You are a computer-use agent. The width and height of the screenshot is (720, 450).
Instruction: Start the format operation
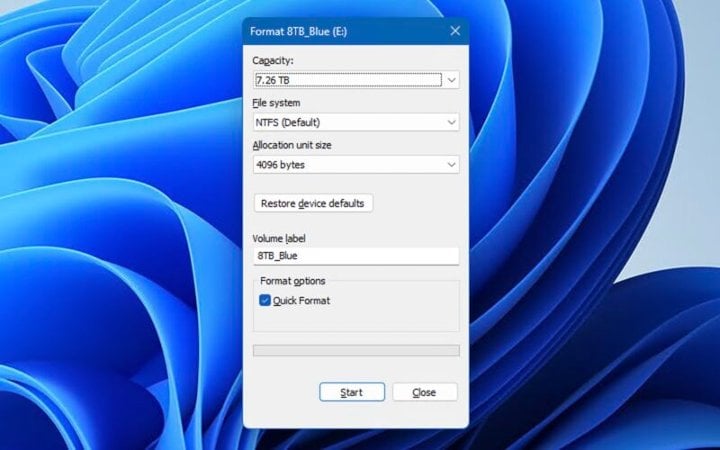pyautogui.click(x=352, y=392)
